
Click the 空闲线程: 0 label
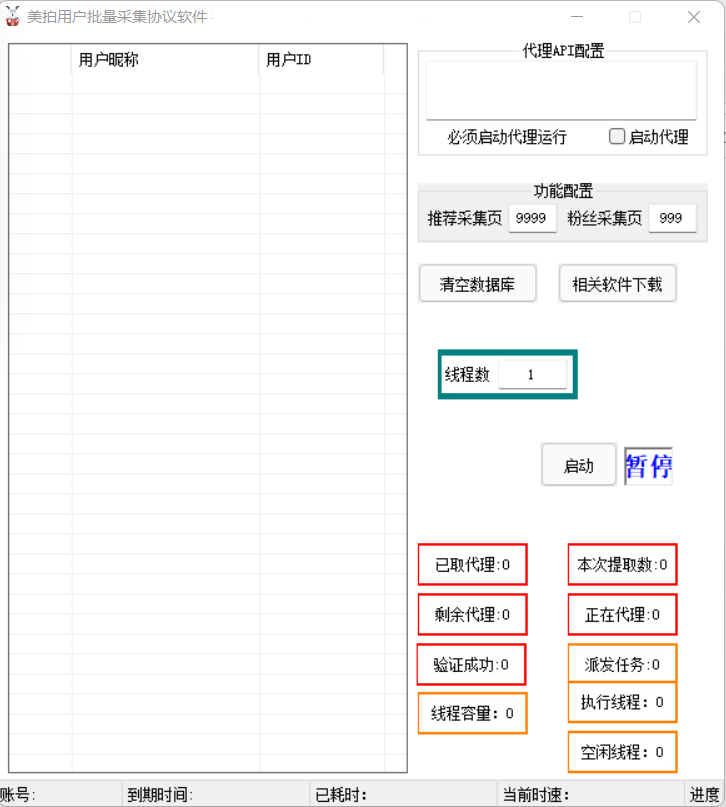coord(623,752)
